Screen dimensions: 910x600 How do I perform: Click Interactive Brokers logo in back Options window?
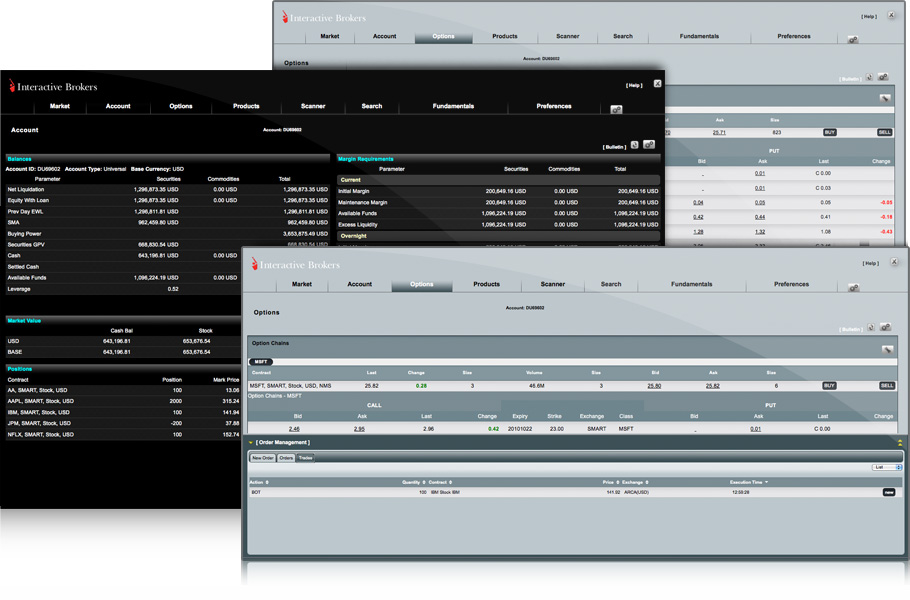click(324, 17)
